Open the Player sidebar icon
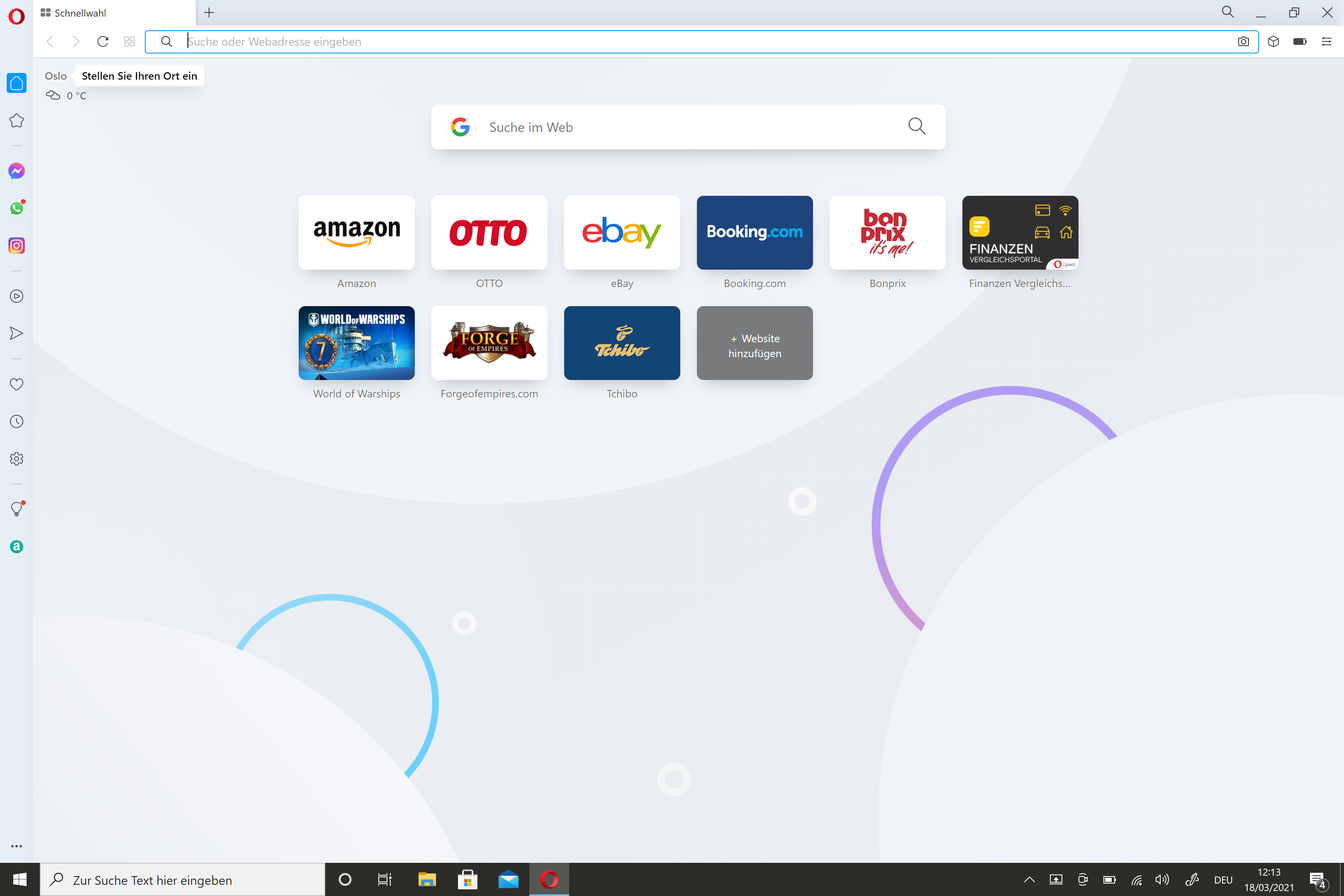This screenshot has height=896, width=1344. click(17, 296)
